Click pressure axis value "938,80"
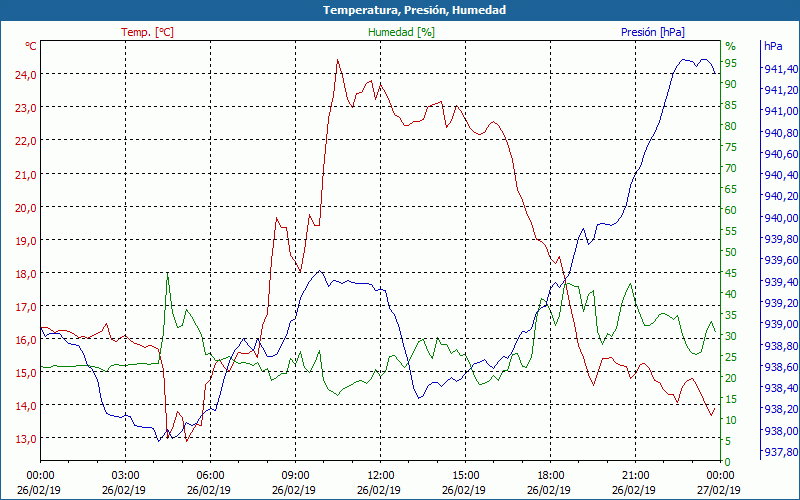The width and height of the screenshot is (800, 500). 781,346
